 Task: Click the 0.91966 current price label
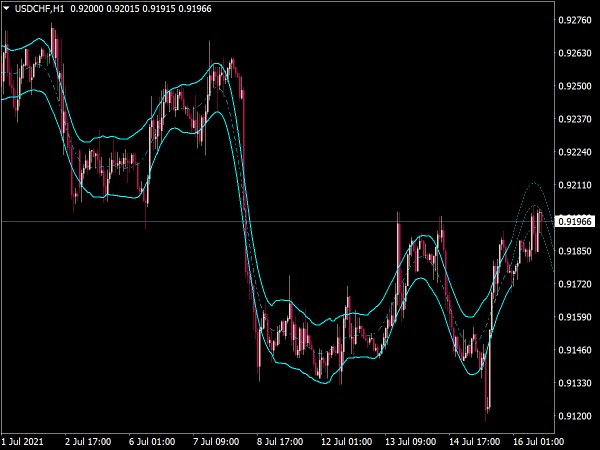click(575, 222)
